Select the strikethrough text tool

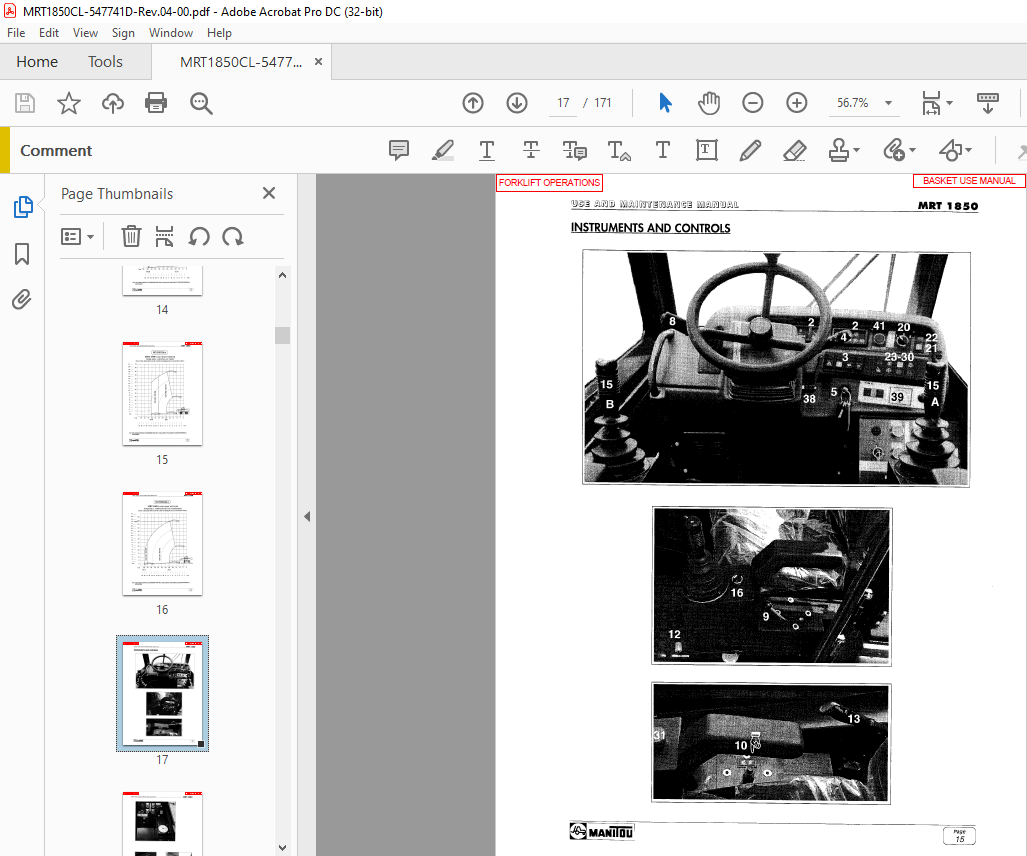click(x=531, y=150)
